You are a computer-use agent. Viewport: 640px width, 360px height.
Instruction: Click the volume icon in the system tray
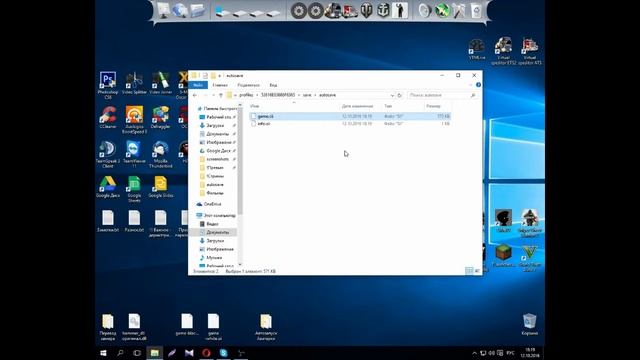click(491, 353)
